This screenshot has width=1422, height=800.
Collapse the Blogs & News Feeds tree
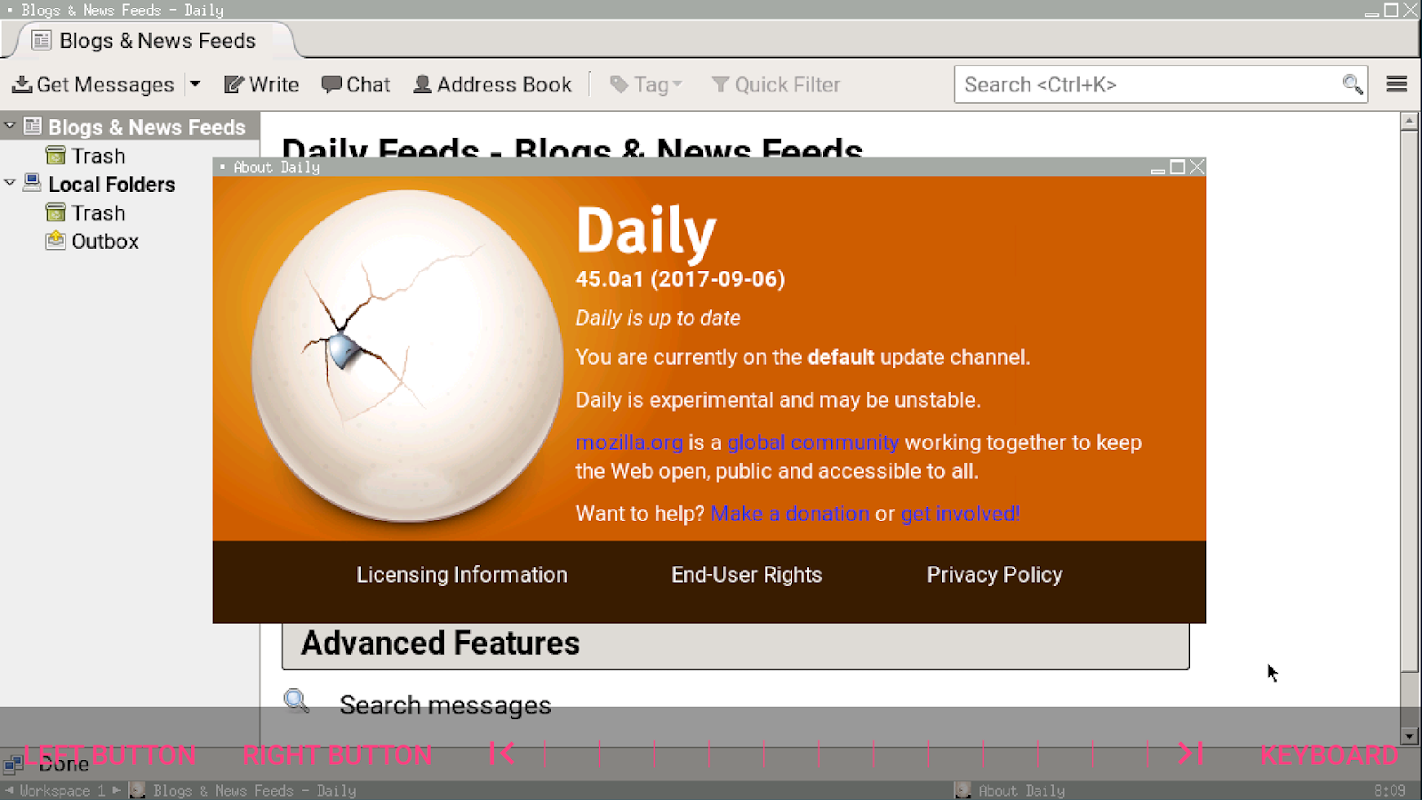[10, 126]
